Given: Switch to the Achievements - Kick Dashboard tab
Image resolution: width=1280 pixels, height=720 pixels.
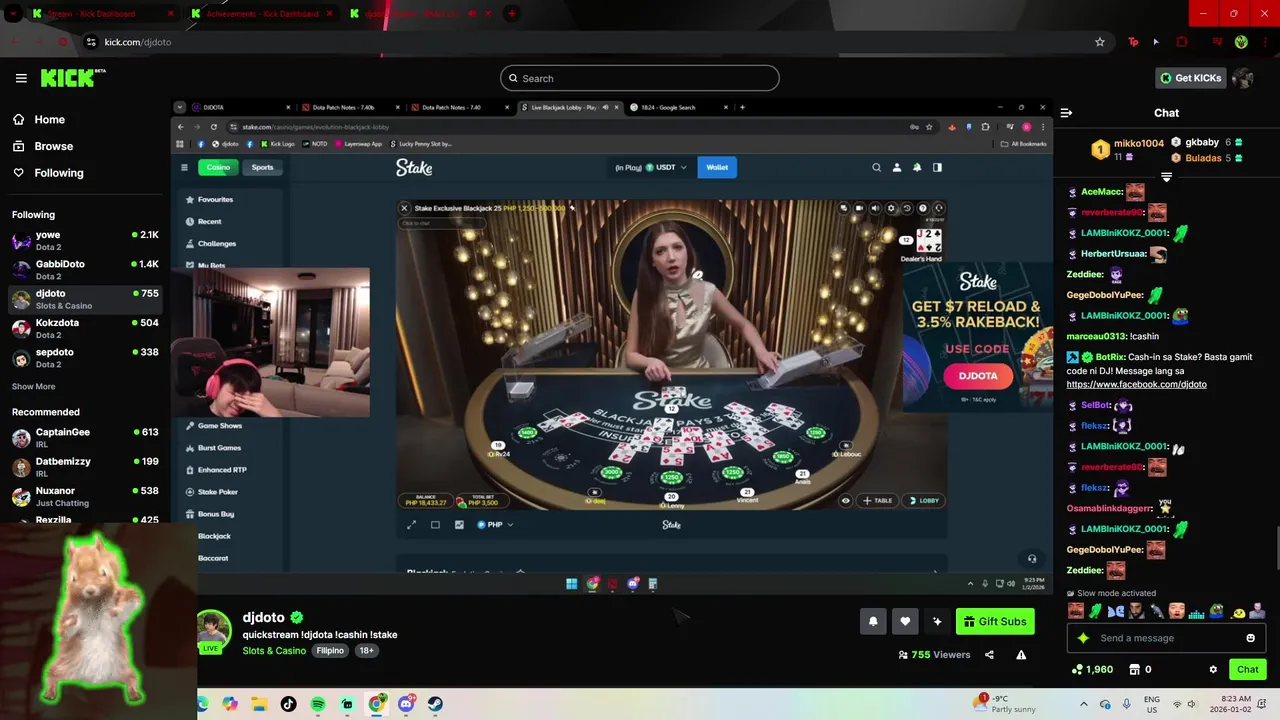Looking at the screenshot, I should [263, 14].
